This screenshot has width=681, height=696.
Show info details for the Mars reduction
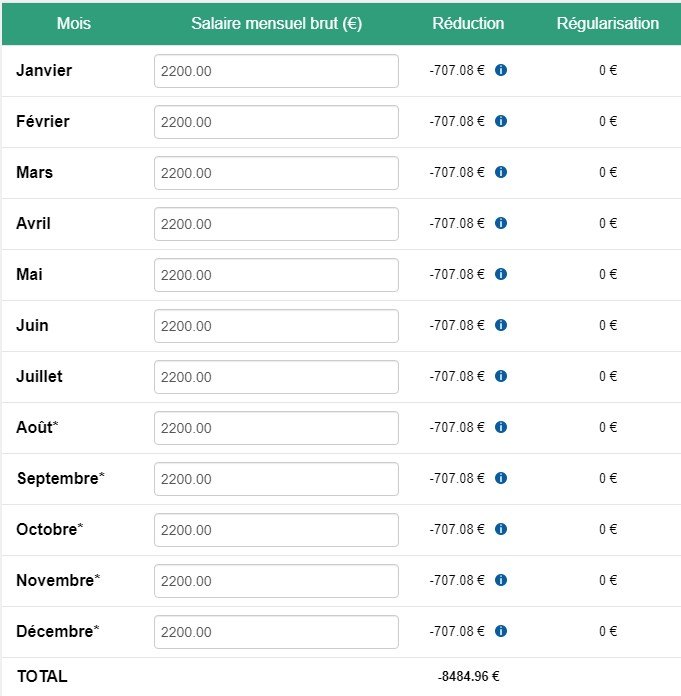(501, 172)
